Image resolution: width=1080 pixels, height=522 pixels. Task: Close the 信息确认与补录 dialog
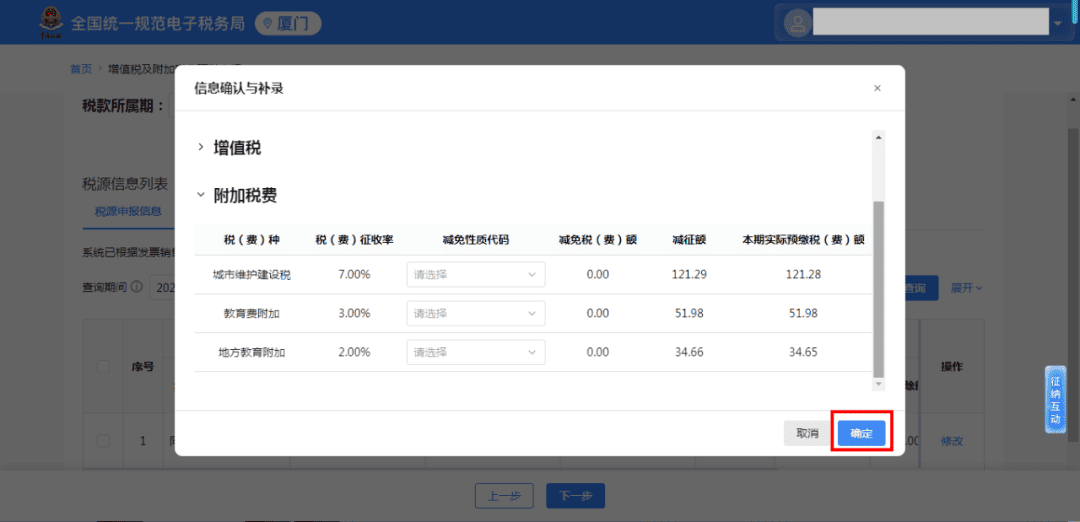pos(877,88)
